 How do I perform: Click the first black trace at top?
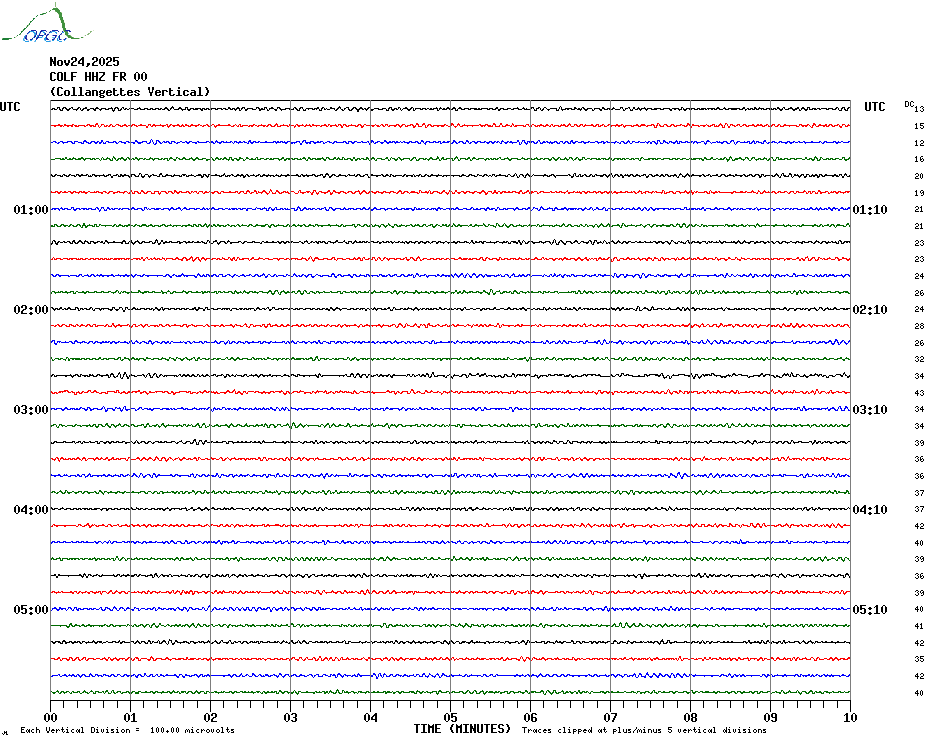[x=450, y=108]
